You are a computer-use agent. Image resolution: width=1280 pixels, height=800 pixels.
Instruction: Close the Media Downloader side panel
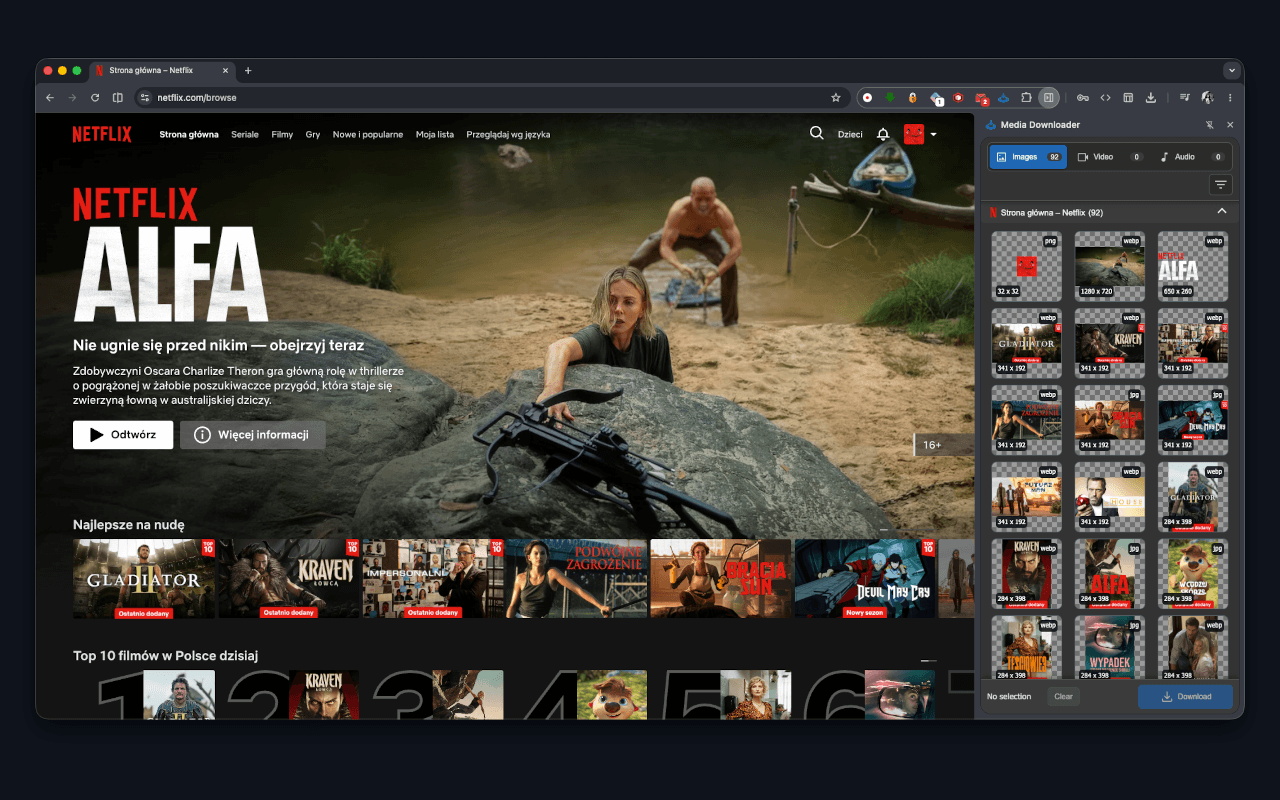[x=1230, y=125]
